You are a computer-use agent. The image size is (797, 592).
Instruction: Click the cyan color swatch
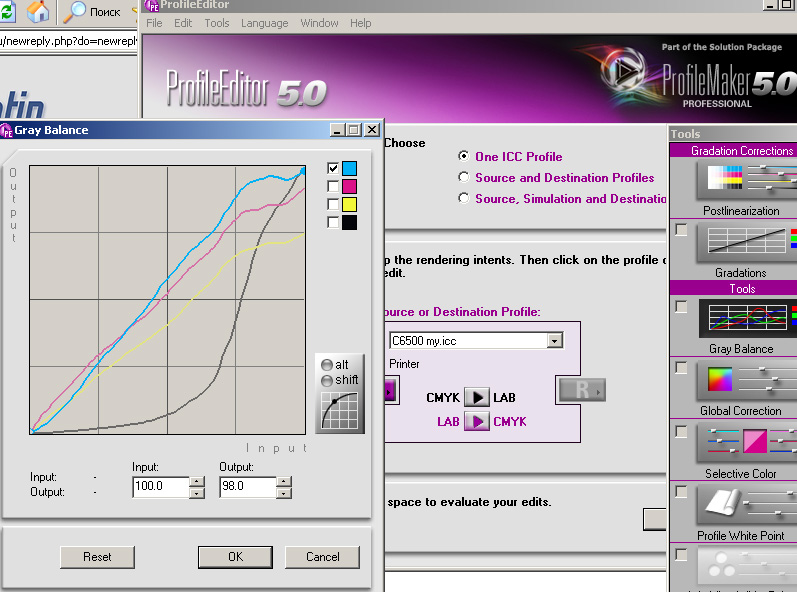(349, 168)
